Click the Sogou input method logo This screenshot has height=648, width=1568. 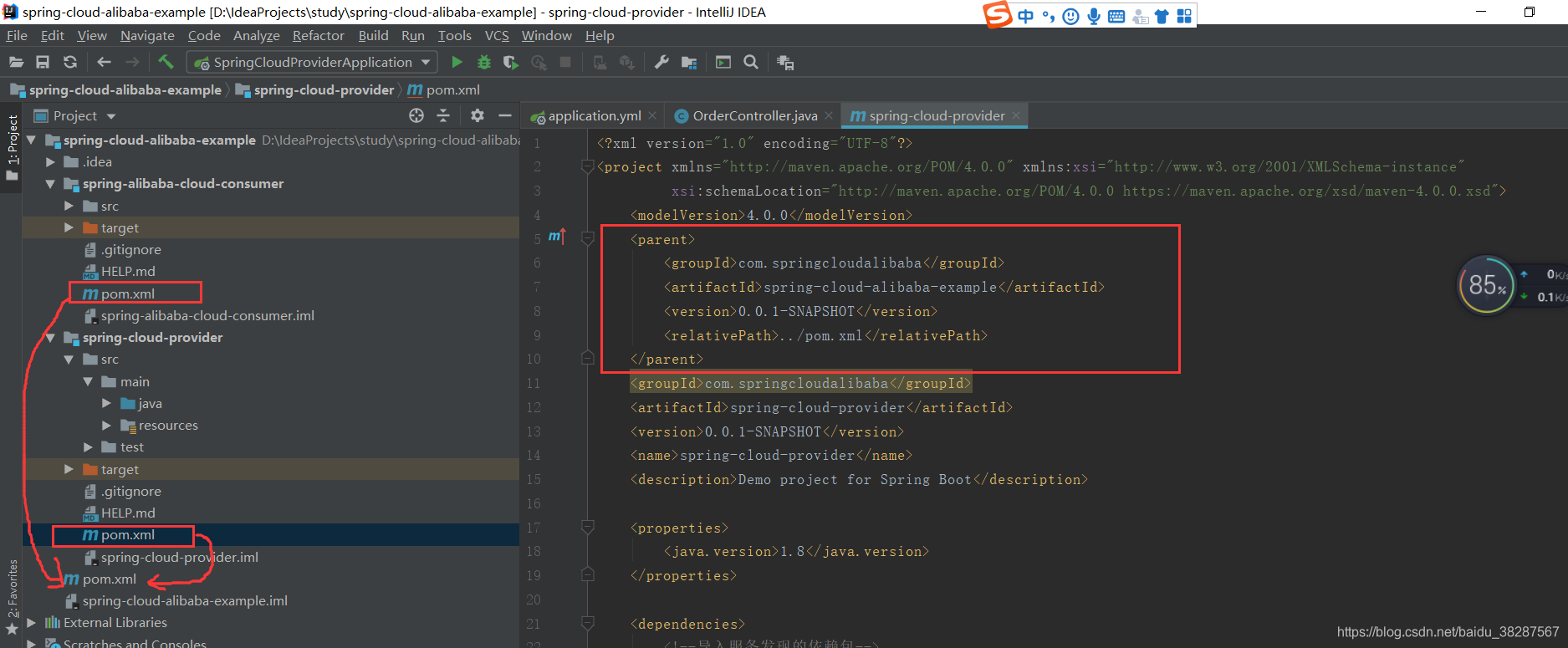click(x=998, y=14)
